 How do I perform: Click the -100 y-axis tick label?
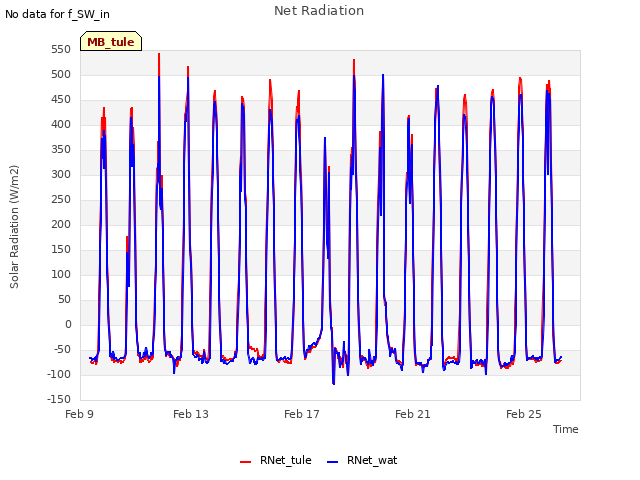[x=59, y=375]
